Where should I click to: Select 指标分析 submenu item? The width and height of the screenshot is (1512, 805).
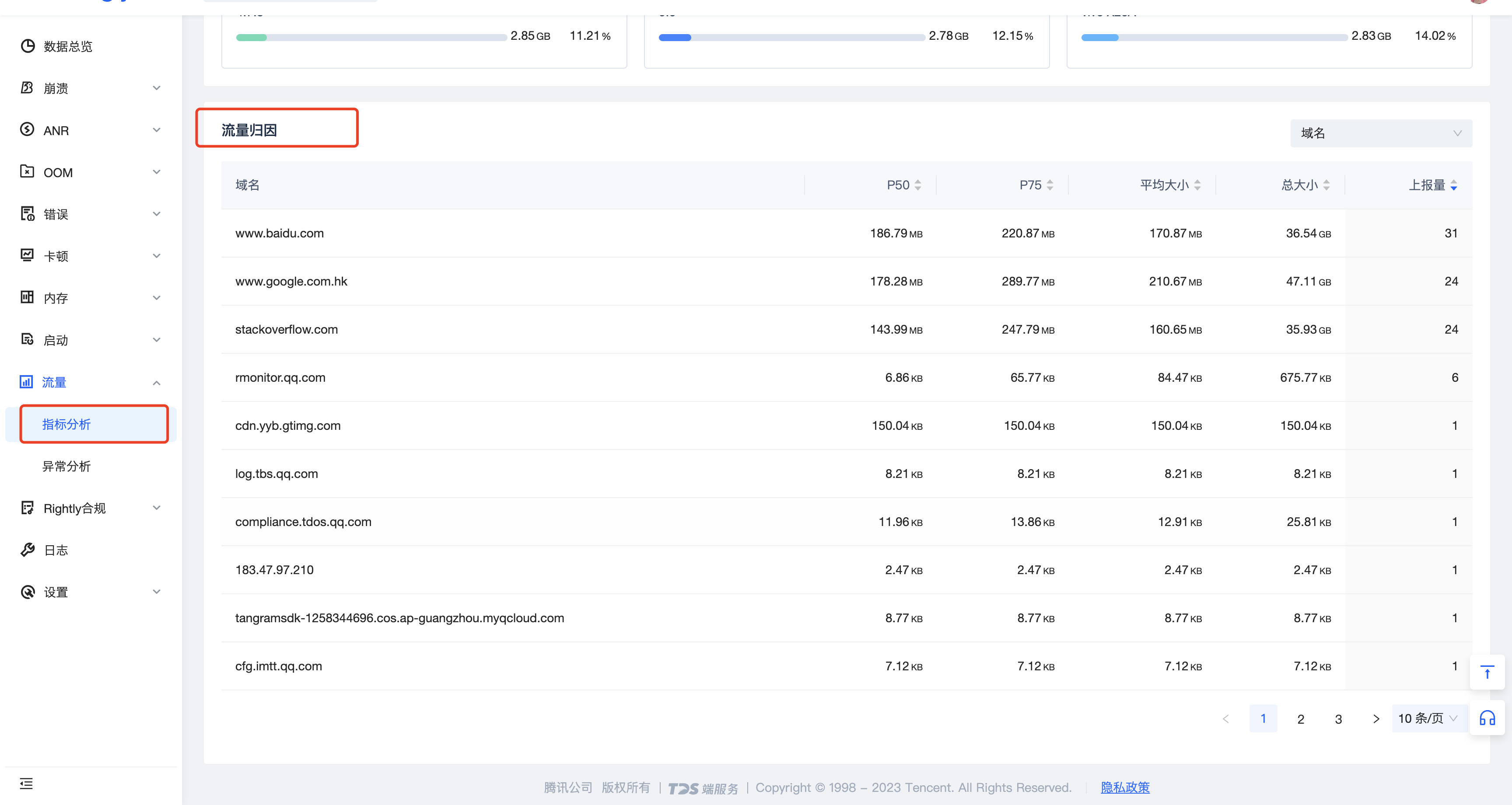pyautogui.click(x=66, y=424)
